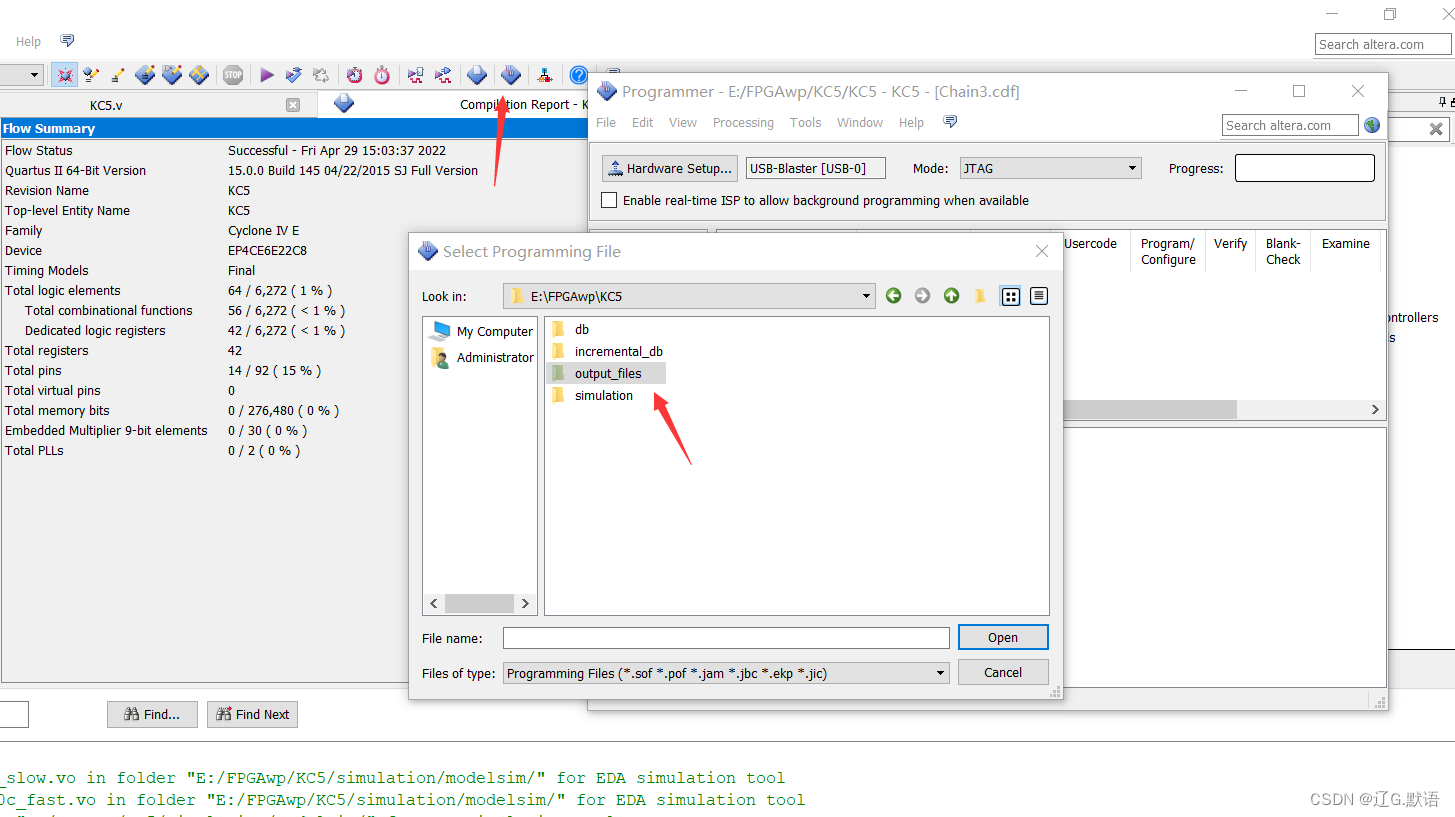Open the Assignment Editor toolbar icon
The image size is (1455, 817).
tap(92, 75)
